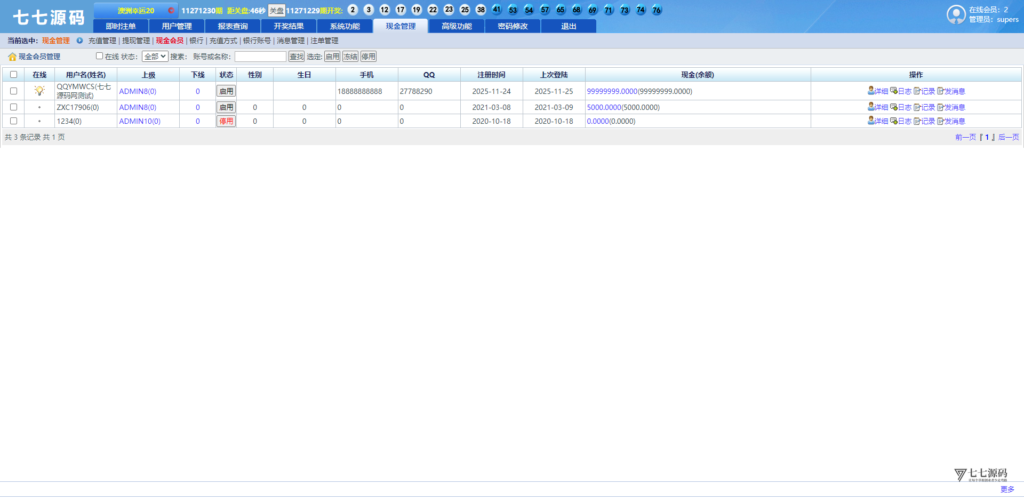This screenshot has width=1024, height=500.
Task: Switch to the 用户管理 tab
Action: click(x=176, y=26)
